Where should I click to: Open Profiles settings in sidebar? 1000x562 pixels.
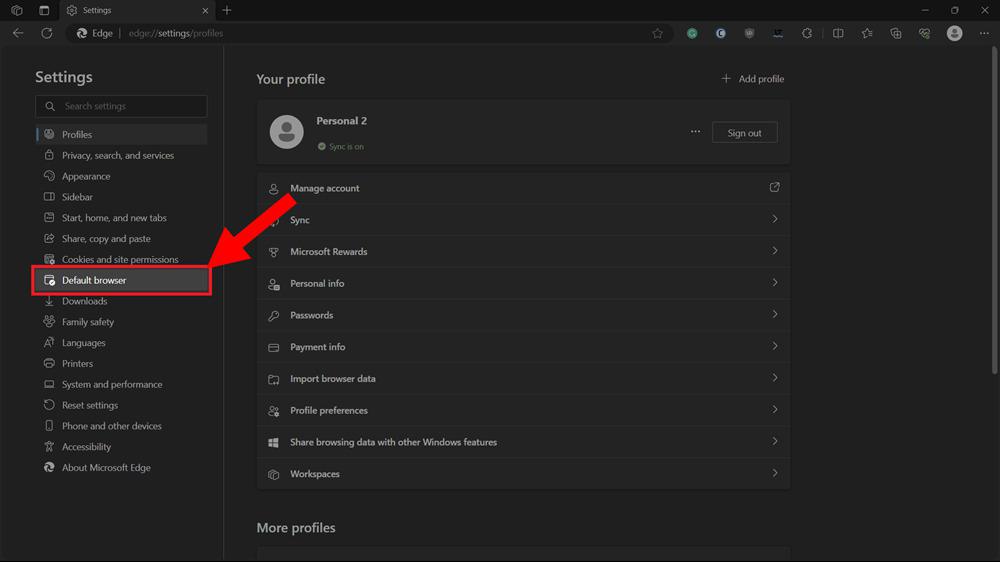(121, 135)
